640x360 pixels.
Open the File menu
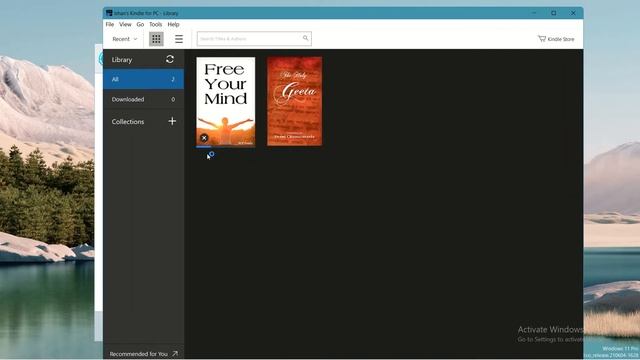[x=110, y=24]
